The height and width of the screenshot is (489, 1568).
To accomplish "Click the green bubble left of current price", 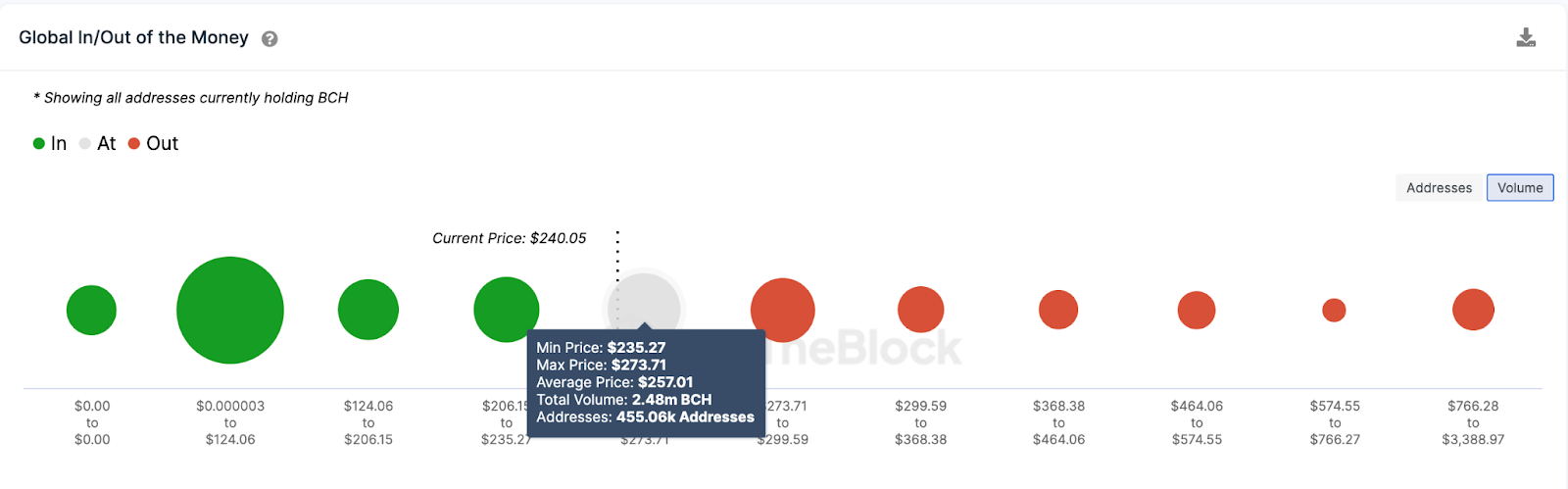I will (x=506, y=310).
